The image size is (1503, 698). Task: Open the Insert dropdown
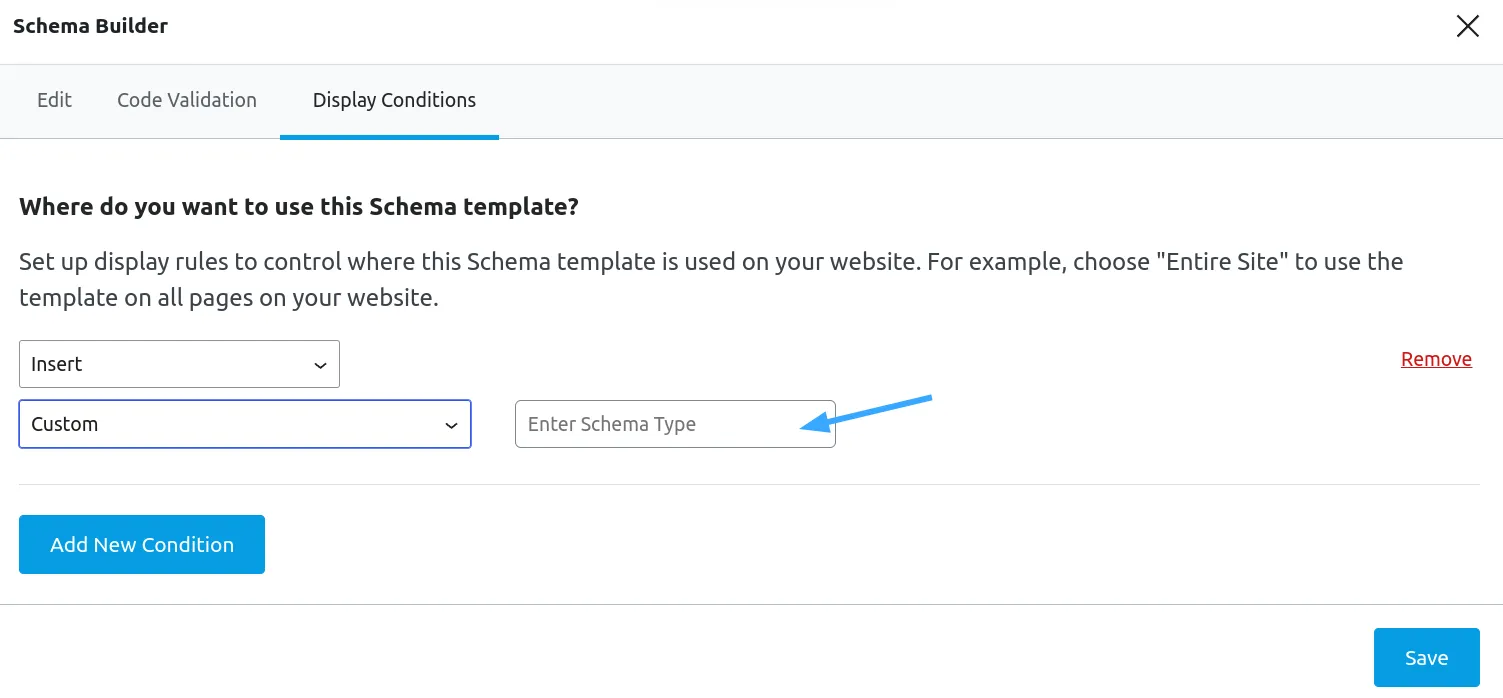179,364
